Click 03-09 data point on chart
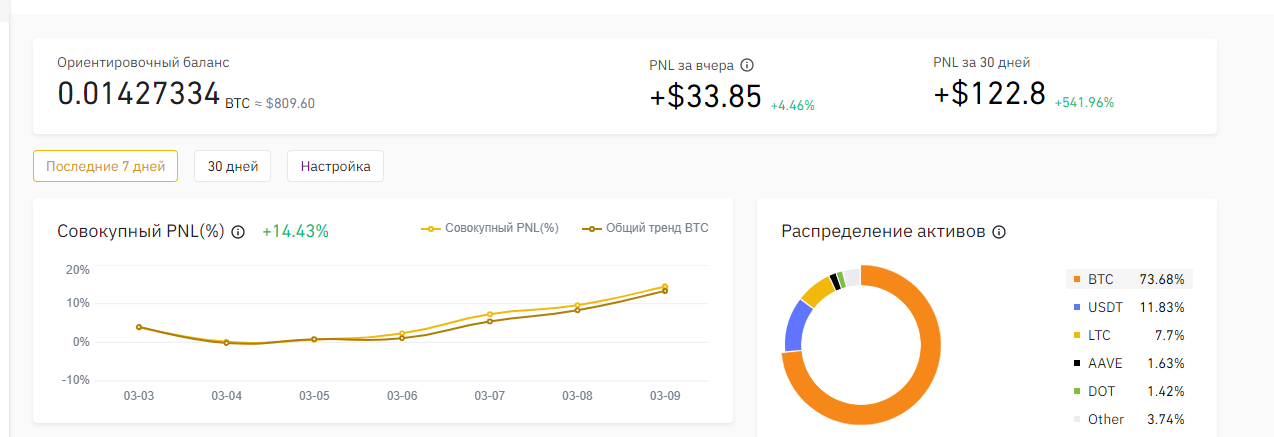The height and width of the screenshot is (437, 1274). pos(665,287)
